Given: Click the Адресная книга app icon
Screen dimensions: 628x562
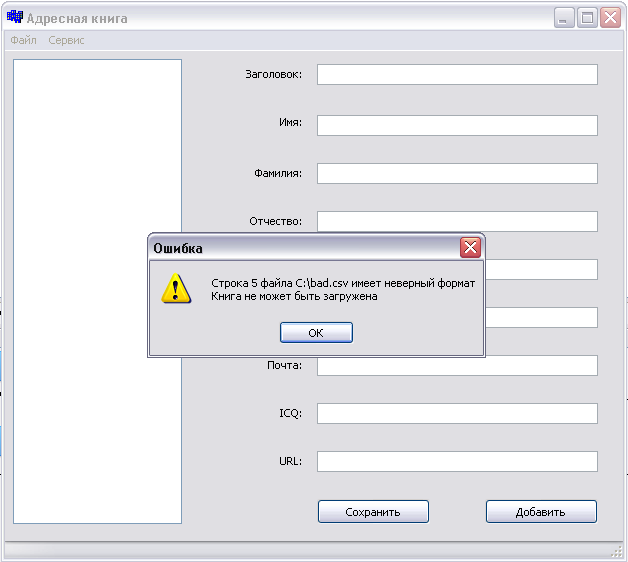Looking at the screenshot, I should point(15,17).
